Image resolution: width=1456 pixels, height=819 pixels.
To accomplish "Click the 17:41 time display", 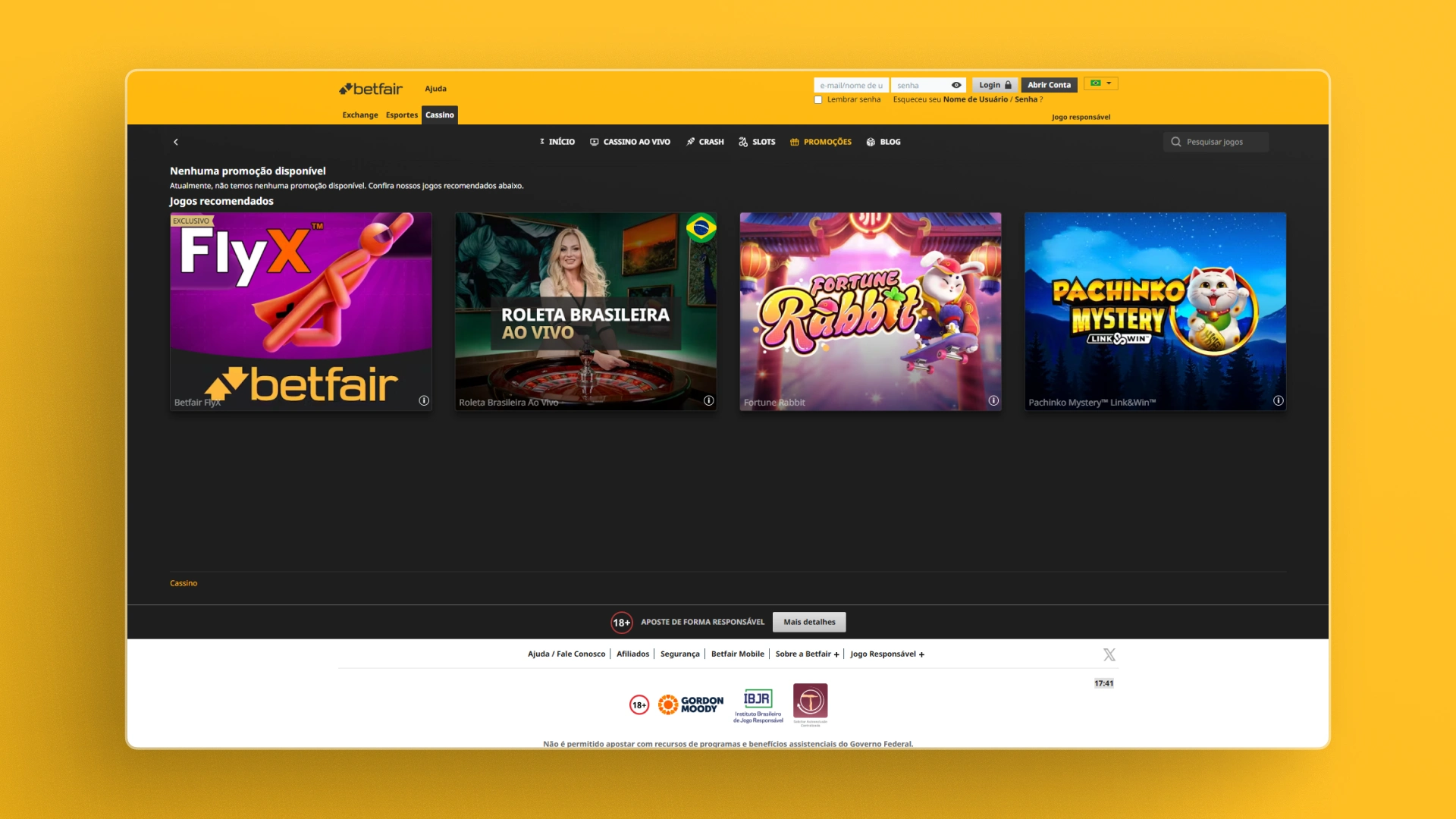I will tap(1104, 683).
